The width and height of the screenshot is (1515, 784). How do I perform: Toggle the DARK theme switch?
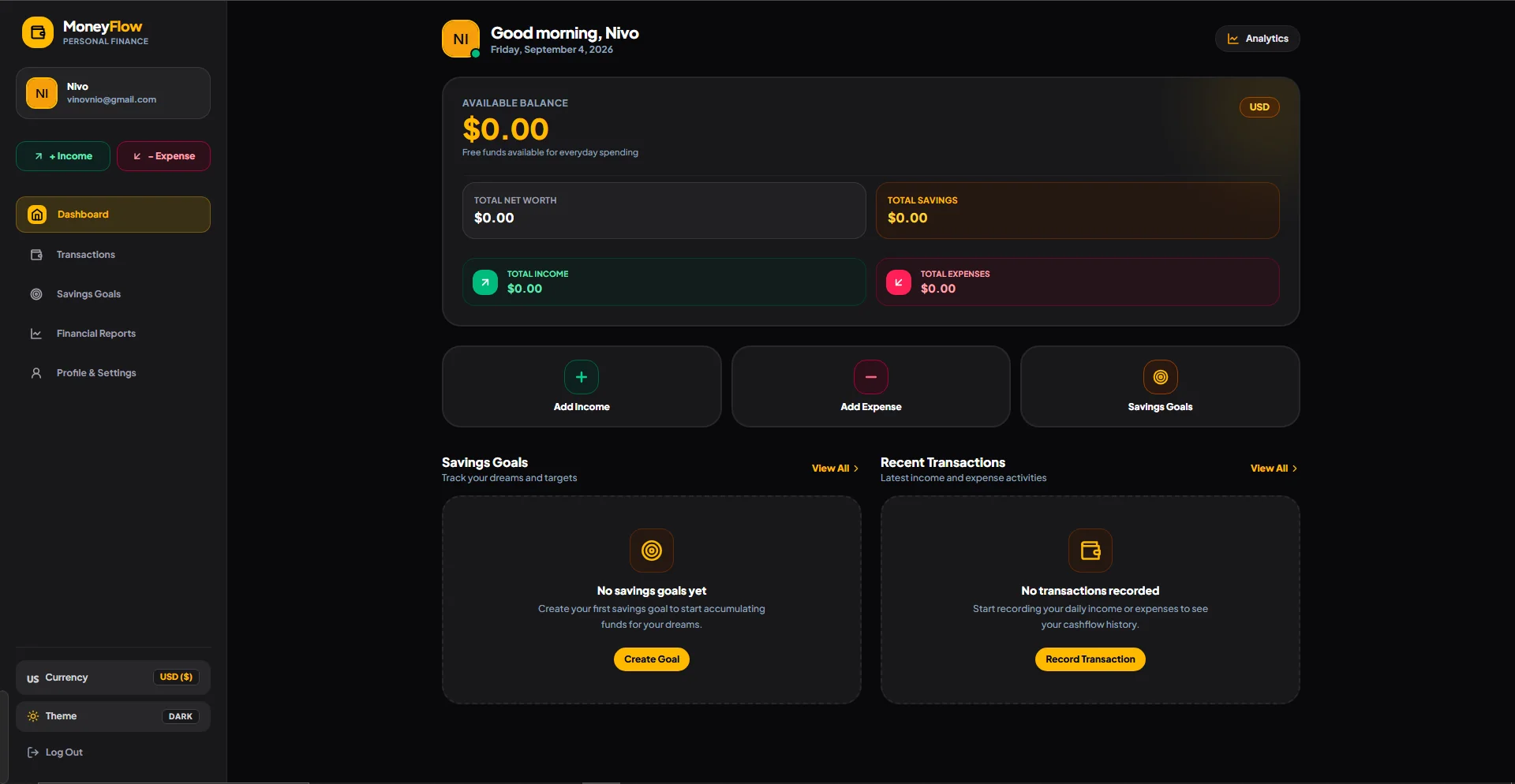click(x=181, y=716)
